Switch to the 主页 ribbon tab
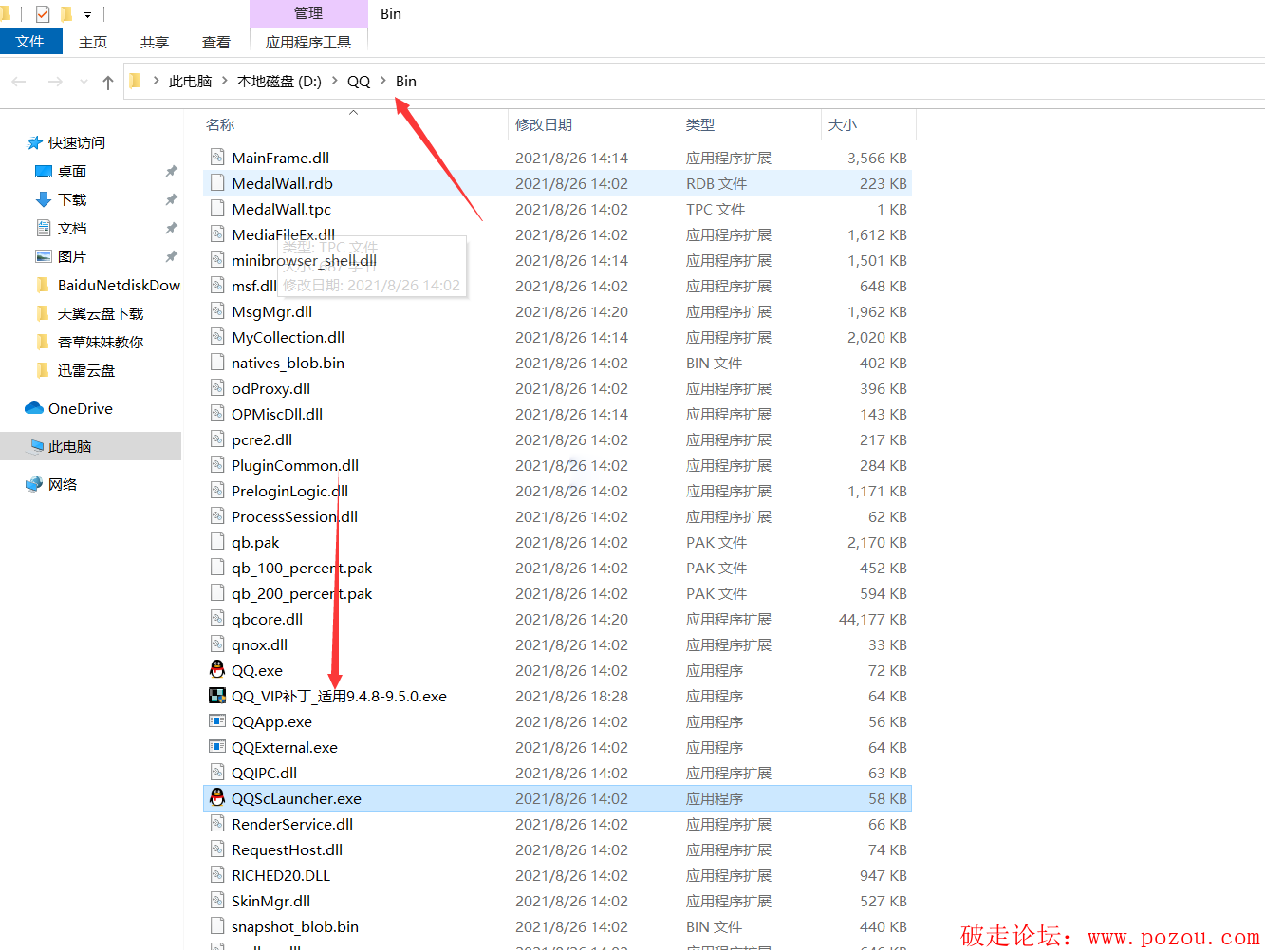This screenshot has width=1265, height=952. click(93, 42)
